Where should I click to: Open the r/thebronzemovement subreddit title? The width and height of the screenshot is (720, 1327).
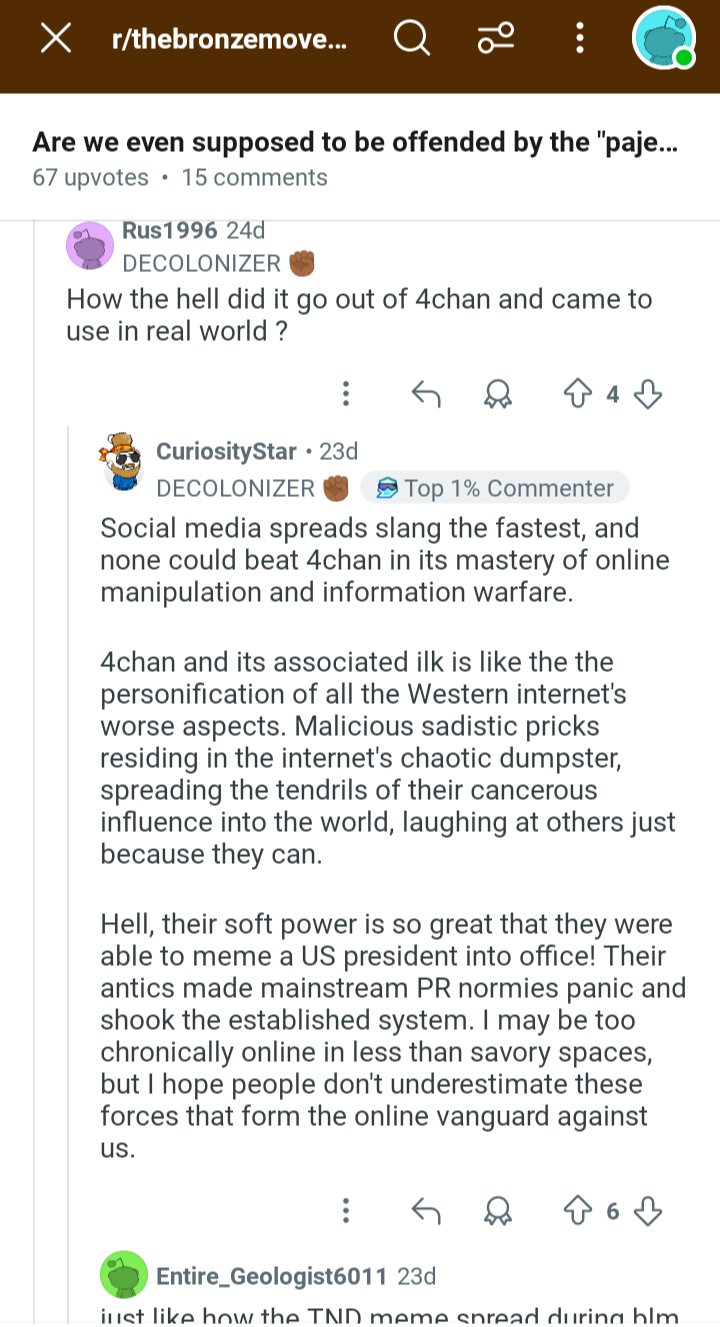(230, 39)
